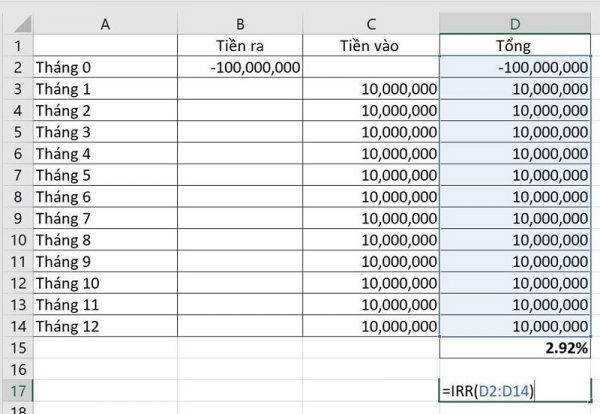Viewport: 600px width, 414px height.
Task: Select column B header
Action: (240, 24)
